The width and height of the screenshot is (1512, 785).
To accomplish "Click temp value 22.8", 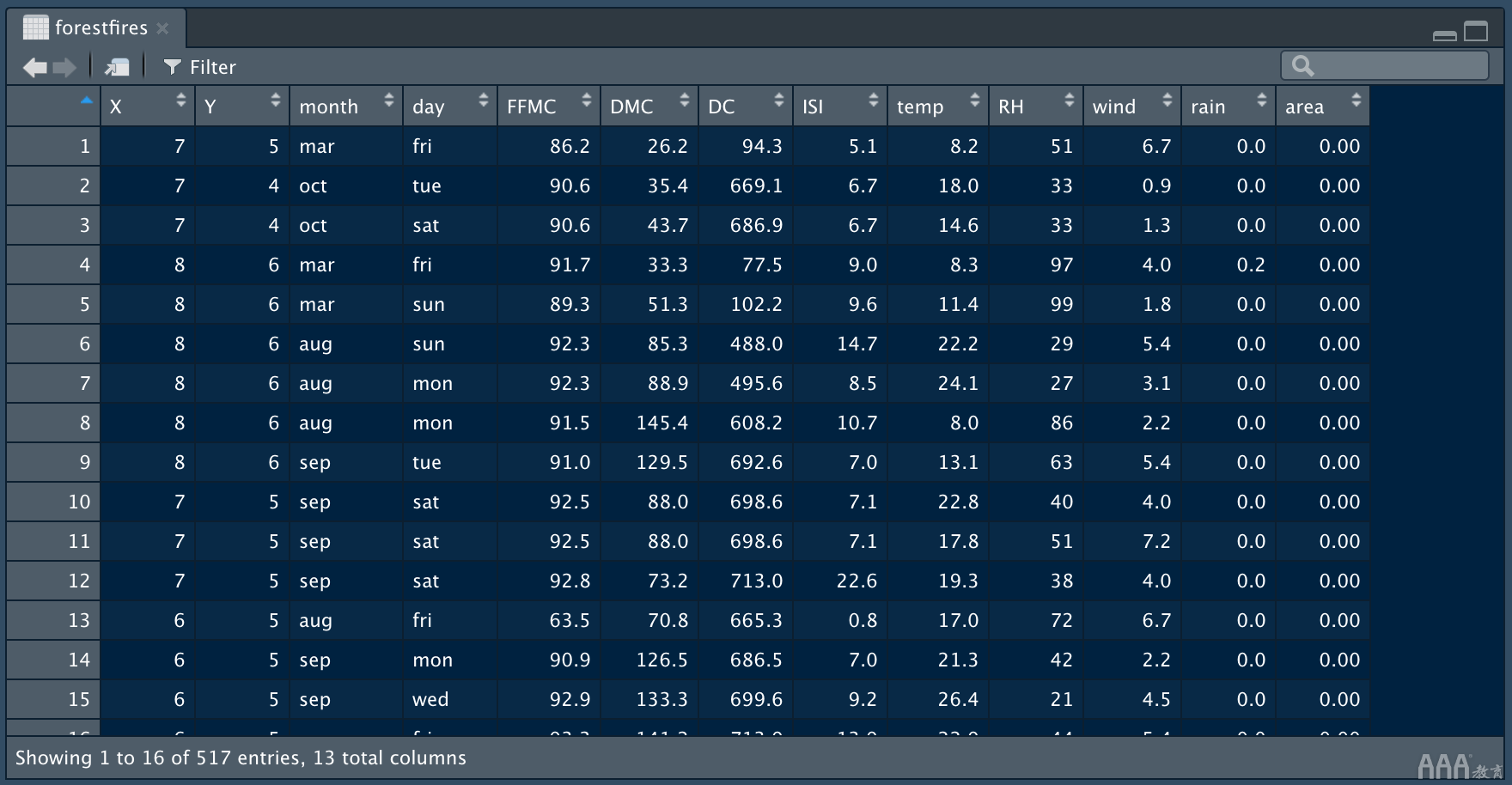I will click(x=958, y=502).
